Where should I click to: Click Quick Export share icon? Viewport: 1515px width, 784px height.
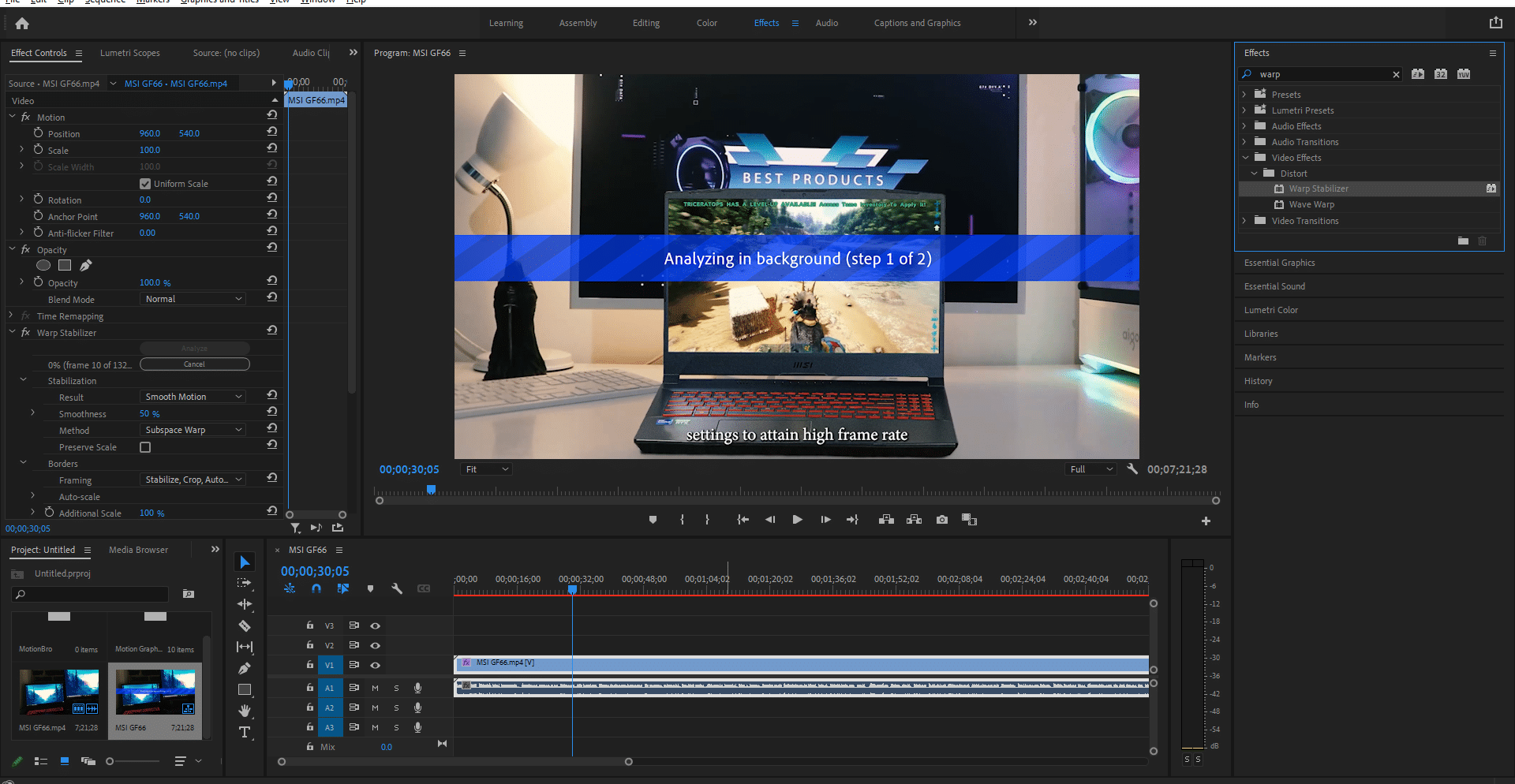[x=1496, y=23]
